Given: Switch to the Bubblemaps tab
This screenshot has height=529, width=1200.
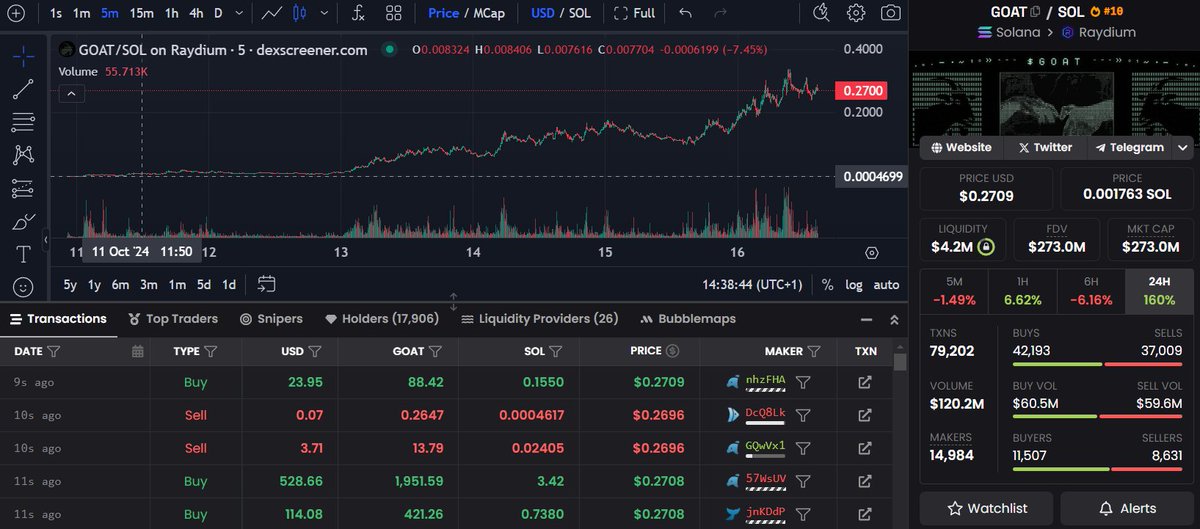Looking at the screenshot, I should [687, 319].
